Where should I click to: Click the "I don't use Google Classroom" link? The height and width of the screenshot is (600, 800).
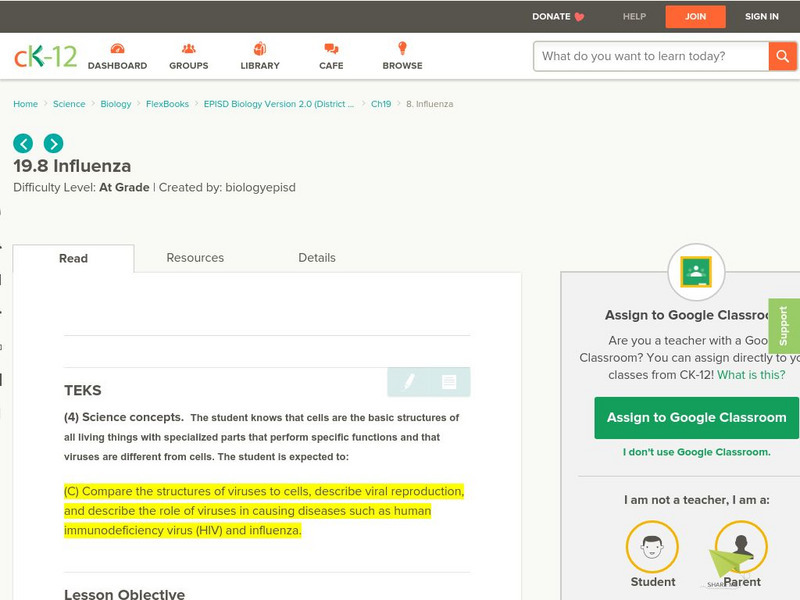point(696,452)
